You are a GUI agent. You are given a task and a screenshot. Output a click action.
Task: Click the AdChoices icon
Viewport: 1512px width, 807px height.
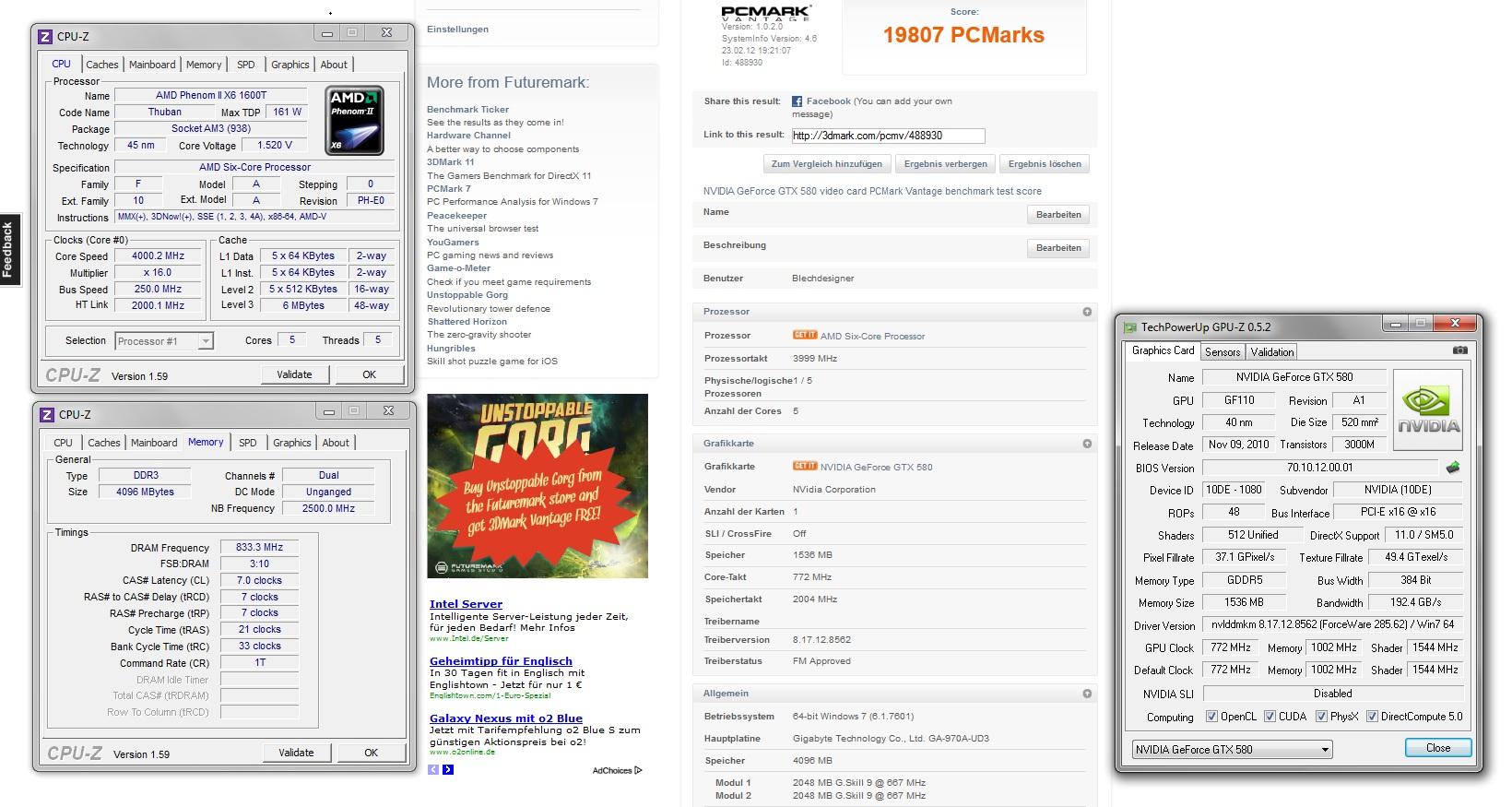coord(638,770)
